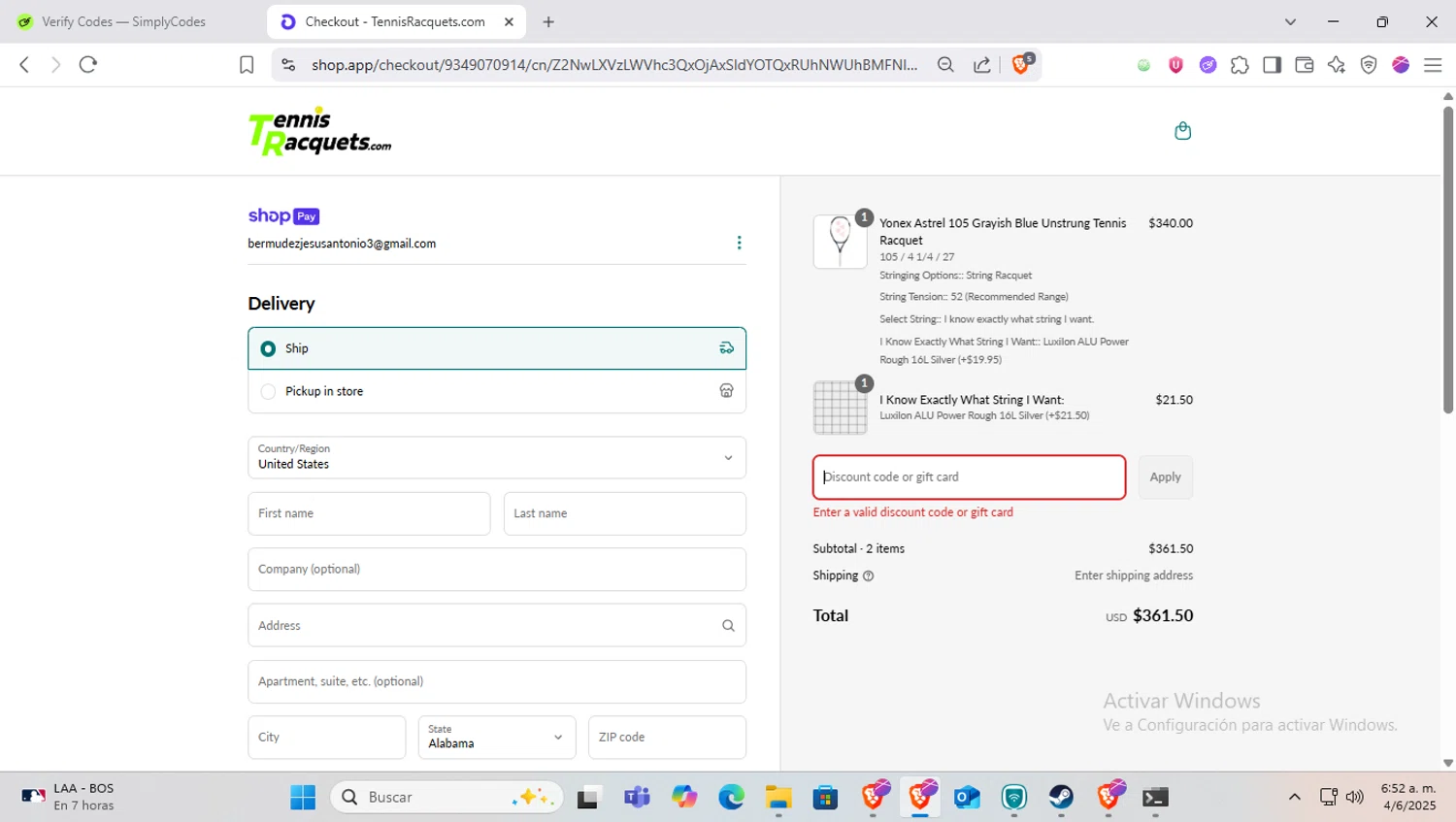Open Brave Wallet icon
The image size is (1456, 822).
pos(1304,65)
